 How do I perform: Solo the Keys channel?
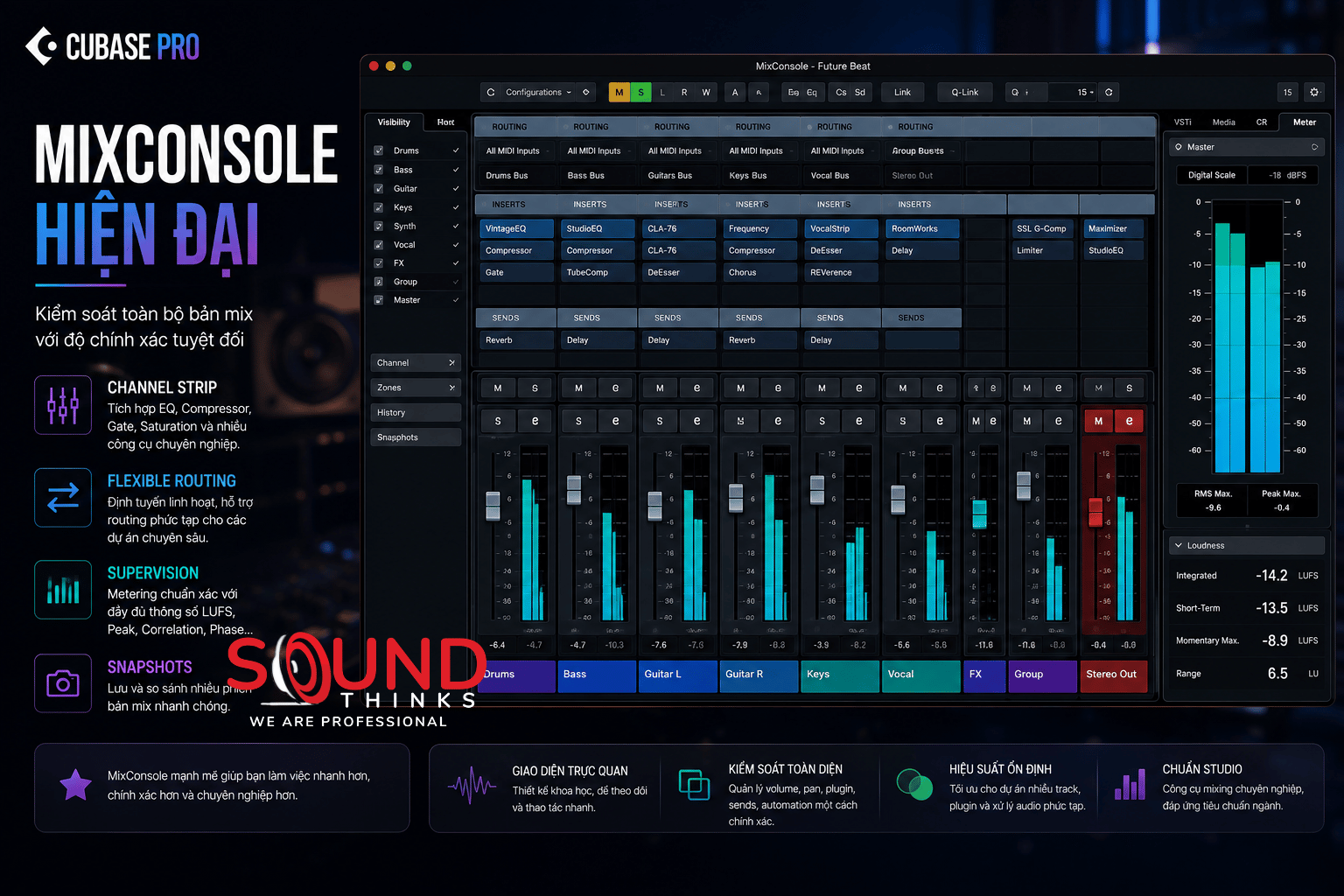822,421
